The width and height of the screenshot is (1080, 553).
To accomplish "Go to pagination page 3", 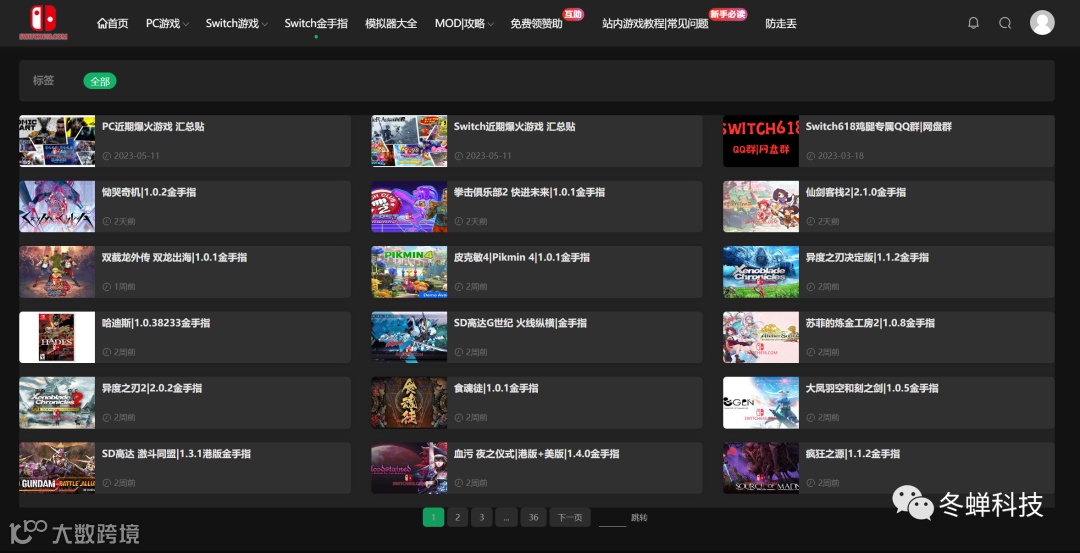I will 481,517.
